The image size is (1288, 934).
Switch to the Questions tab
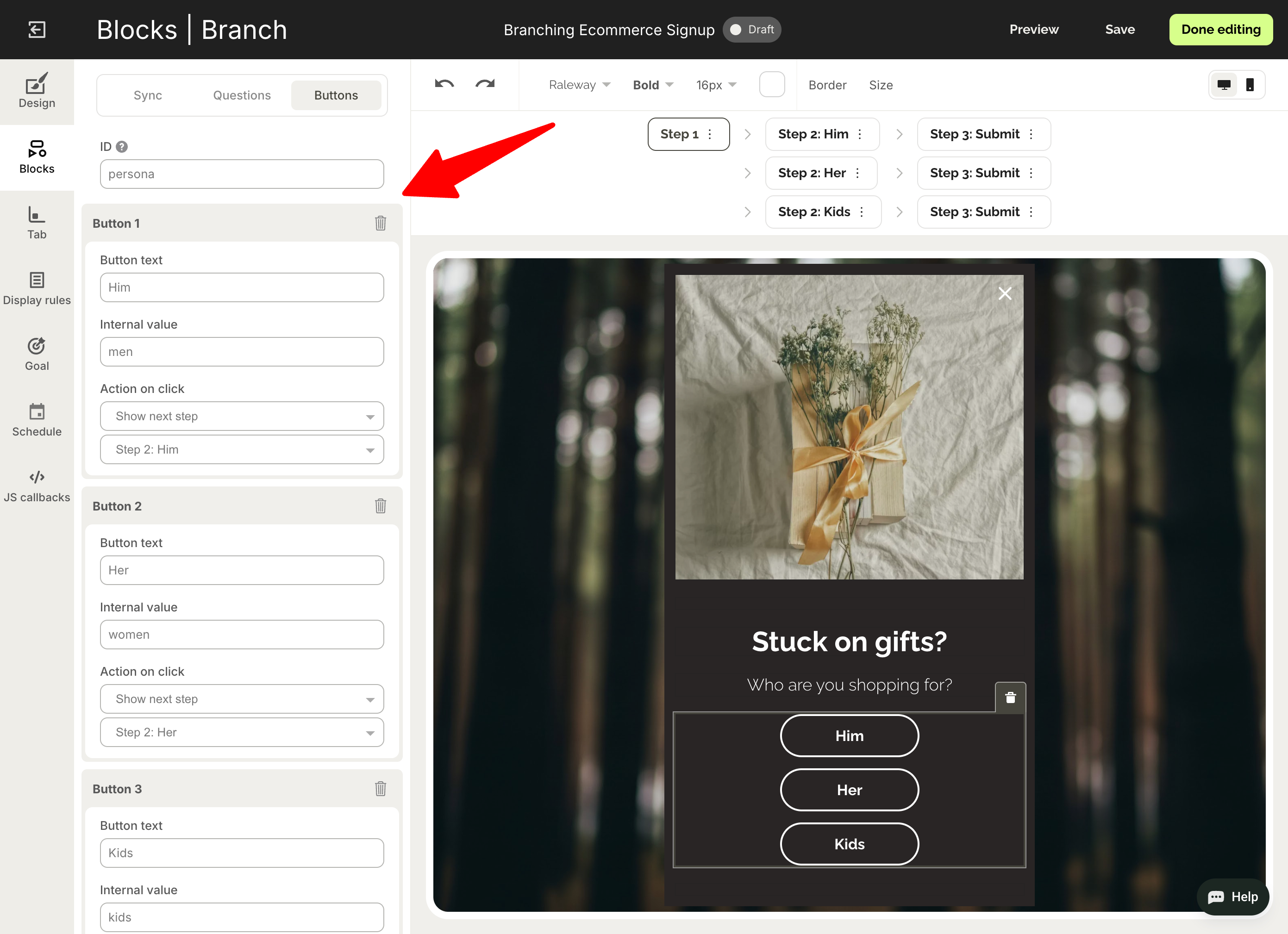tap(241, 95)
